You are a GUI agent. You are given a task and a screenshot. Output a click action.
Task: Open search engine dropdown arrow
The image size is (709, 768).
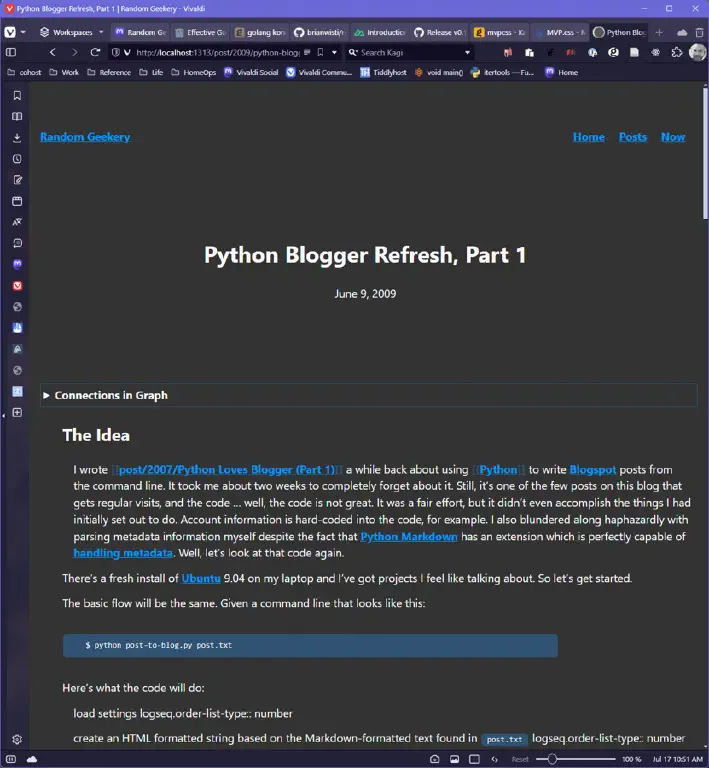(x=468, y=52)
